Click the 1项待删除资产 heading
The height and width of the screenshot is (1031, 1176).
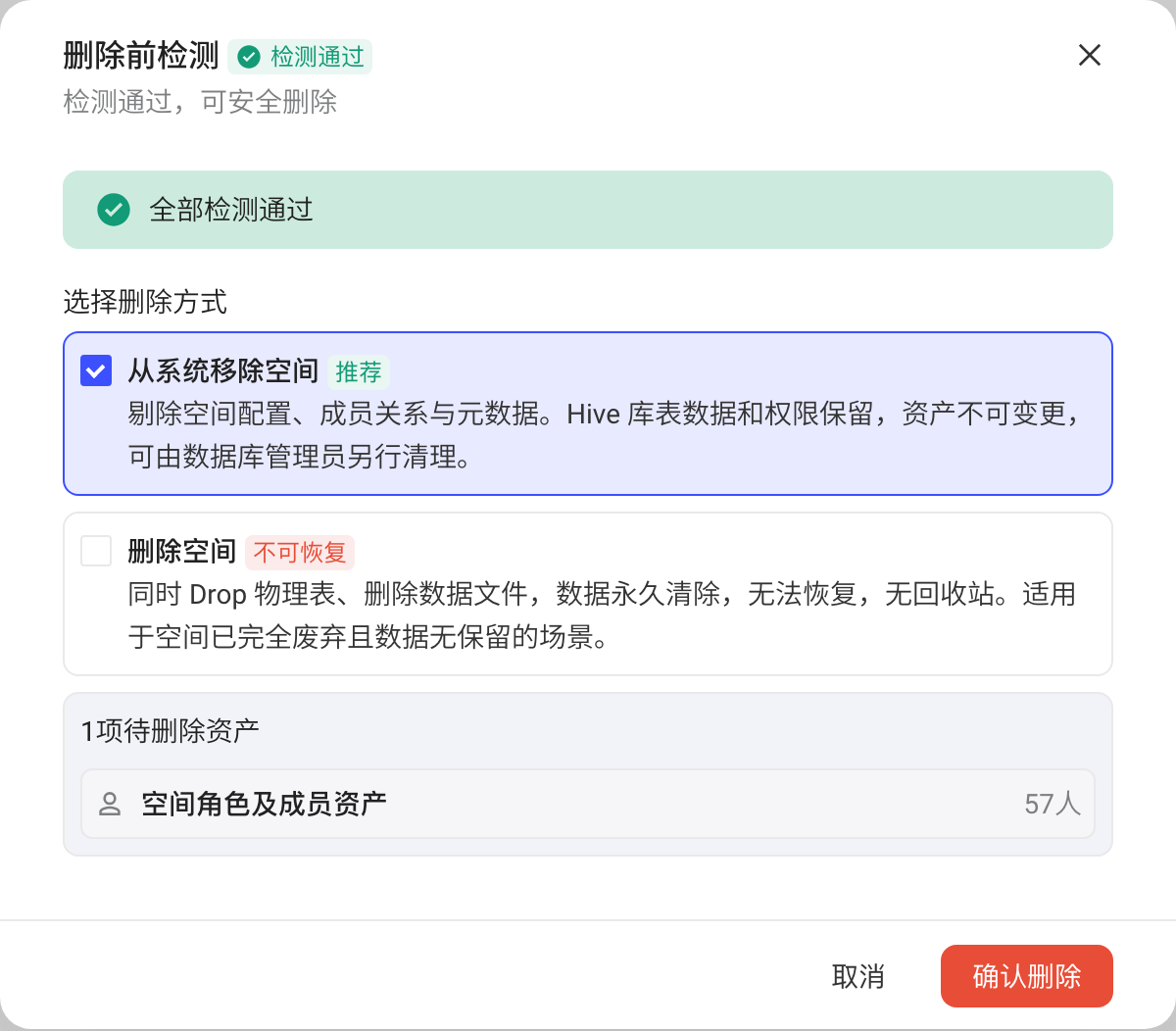pos(170,730)
